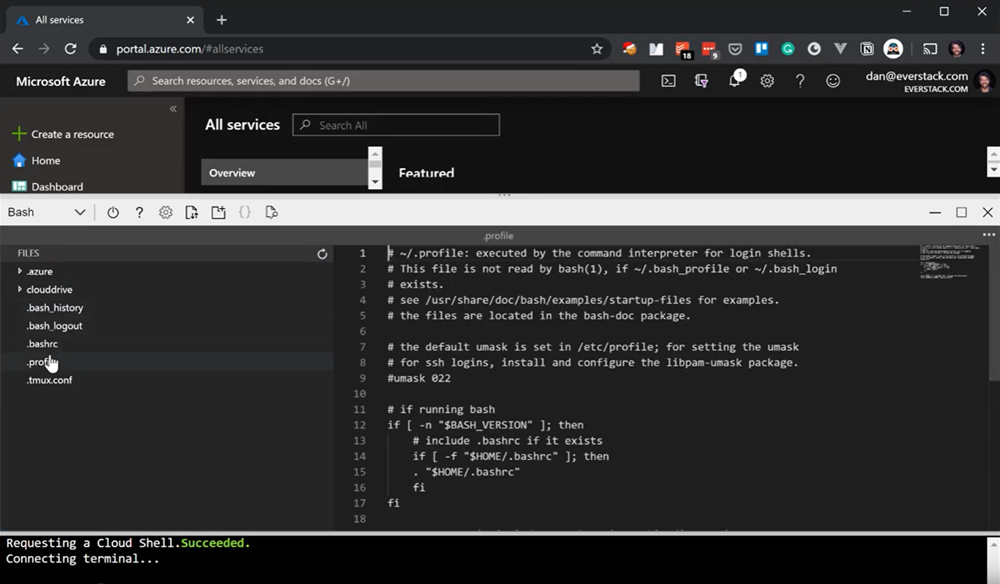The width and height of the screenshot is (1000, 584).
Task: Go to Home in Azure sidebar
Action: (45, 160)
